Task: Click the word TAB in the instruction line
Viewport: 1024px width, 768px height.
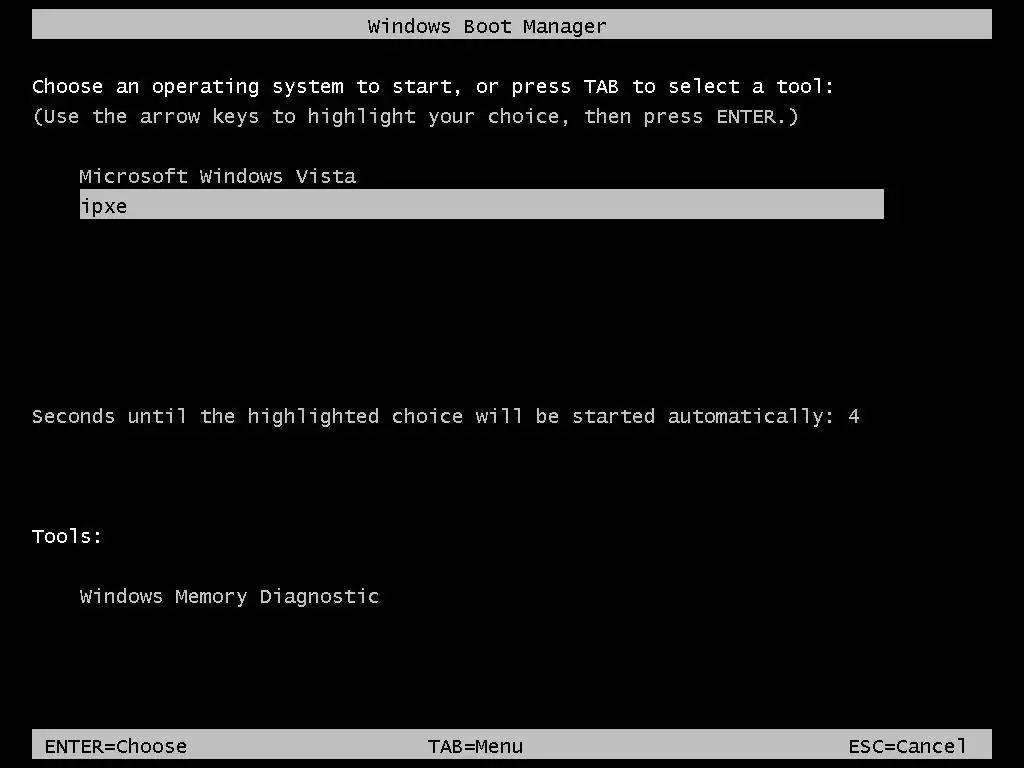Action: tap(601, 86)
